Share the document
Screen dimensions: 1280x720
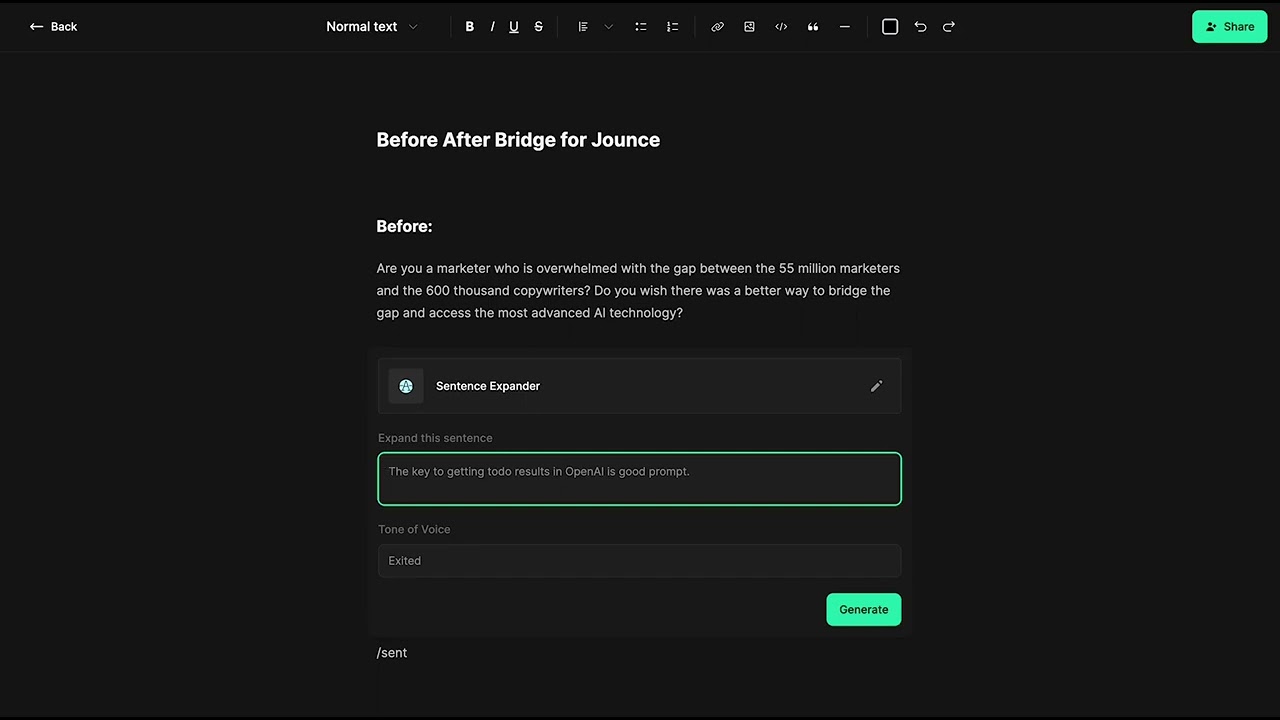tap(1229, 27)
